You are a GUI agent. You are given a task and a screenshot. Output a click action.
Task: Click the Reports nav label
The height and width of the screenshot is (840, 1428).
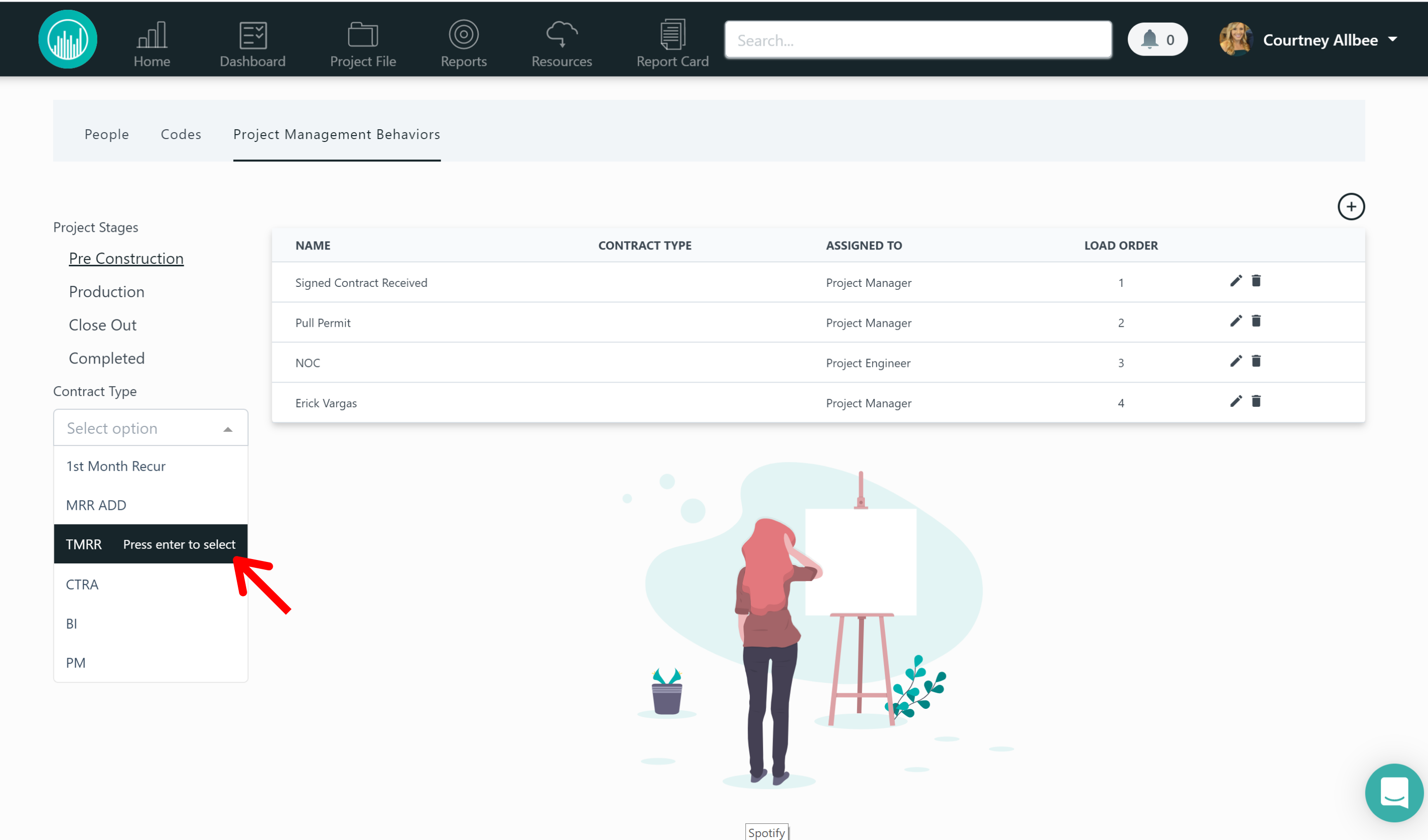[463, 61]
